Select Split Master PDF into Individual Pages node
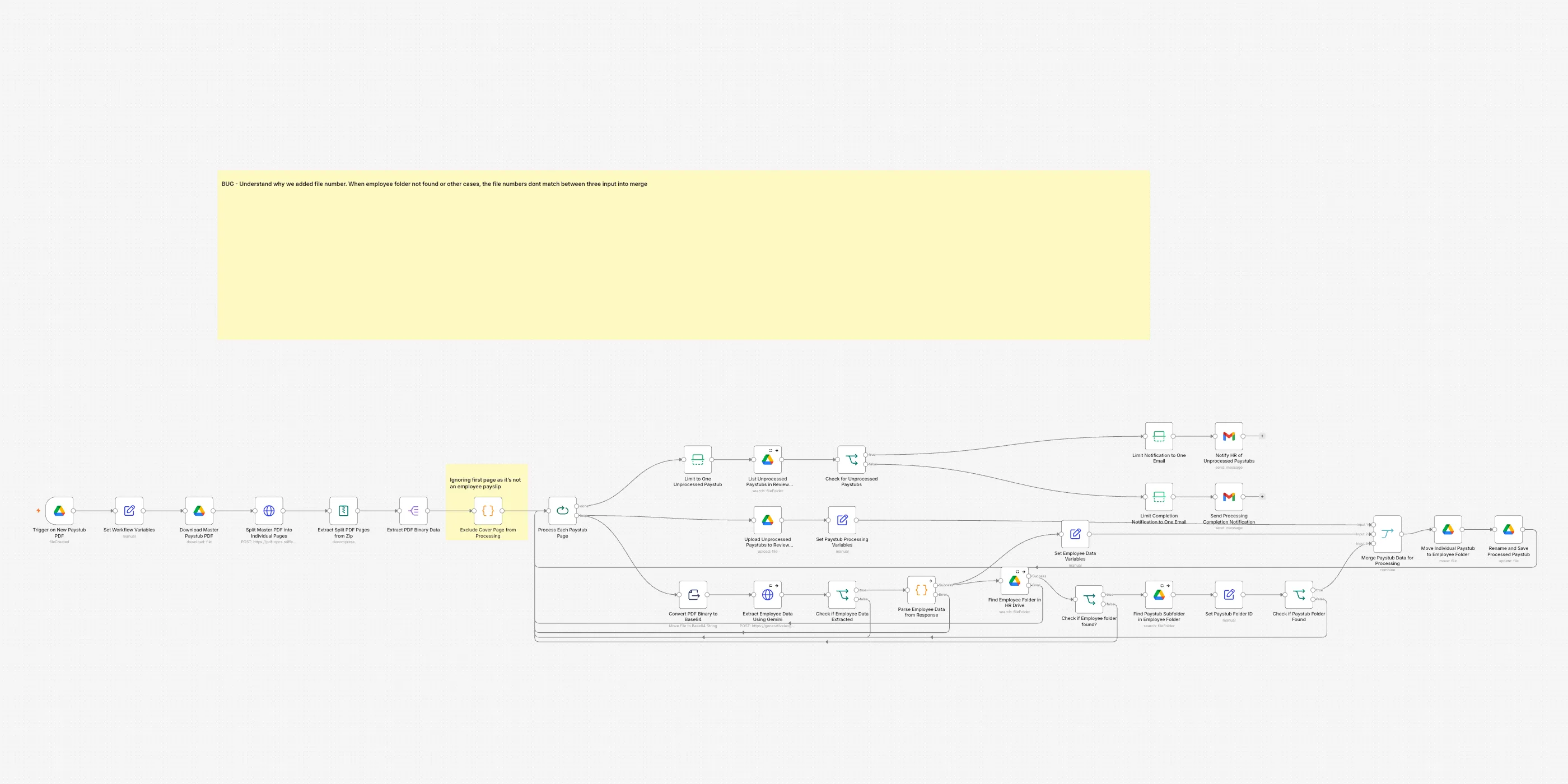The width and height of the screenshot is (1568, 784). [x=269, y=511]
